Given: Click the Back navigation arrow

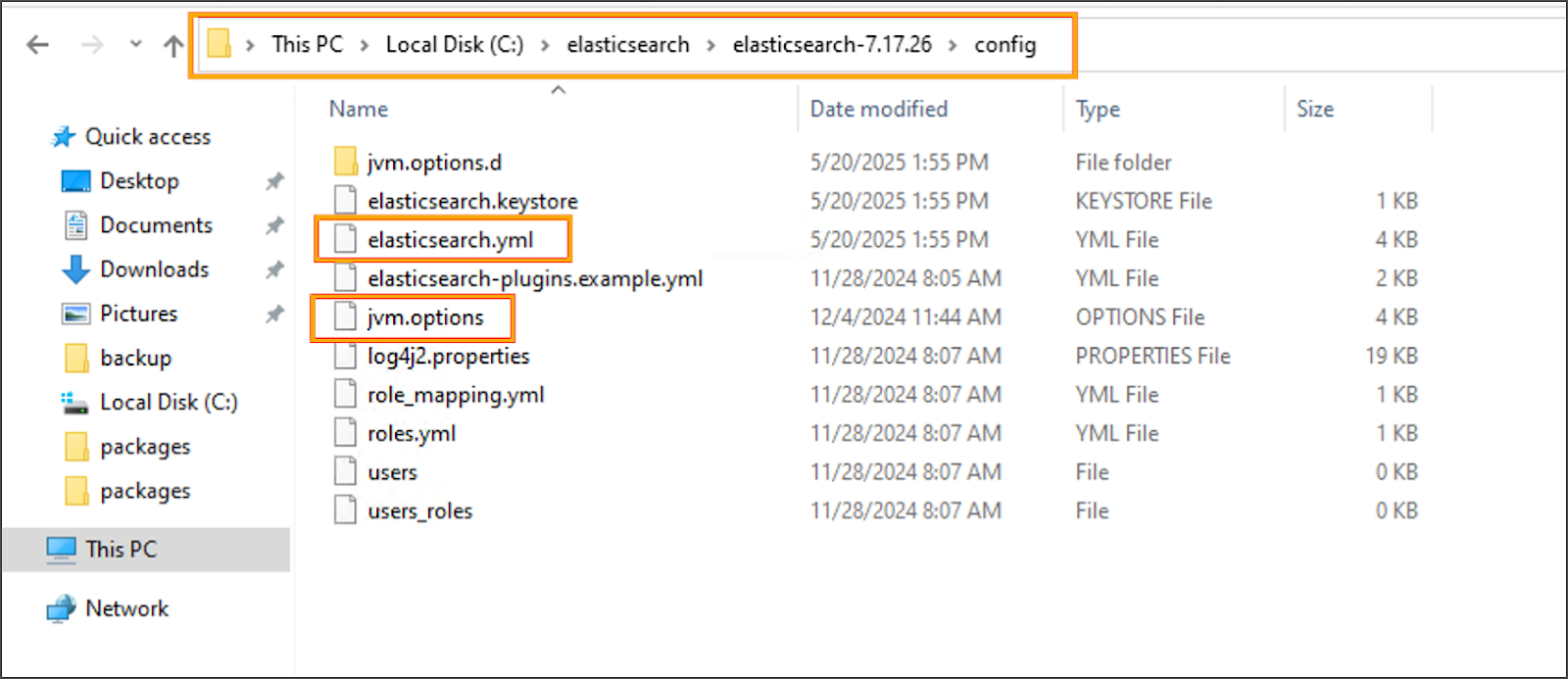Looking at the screenshot, I should pos(37,45).
